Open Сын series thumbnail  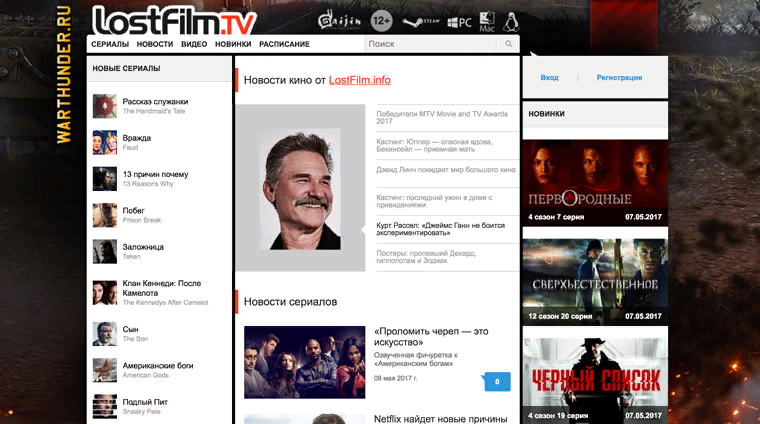105,334
